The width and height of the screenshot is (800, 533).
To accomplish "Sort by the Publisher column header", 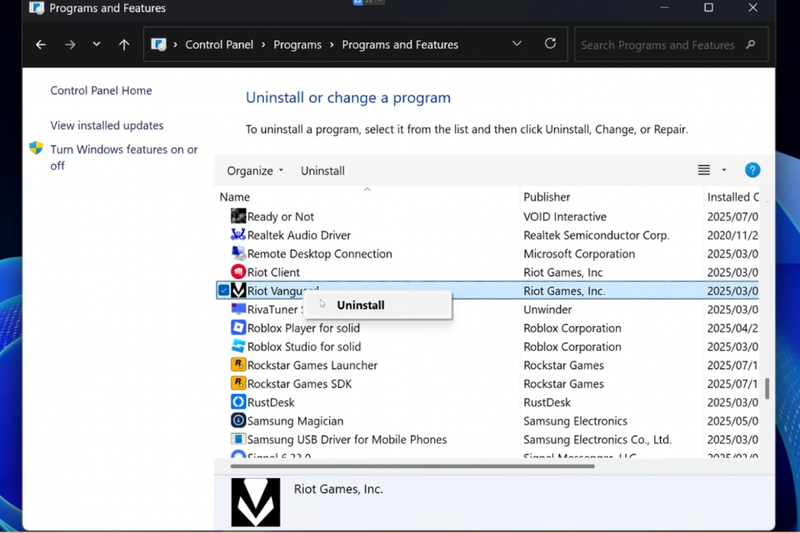I will (546, 197).
